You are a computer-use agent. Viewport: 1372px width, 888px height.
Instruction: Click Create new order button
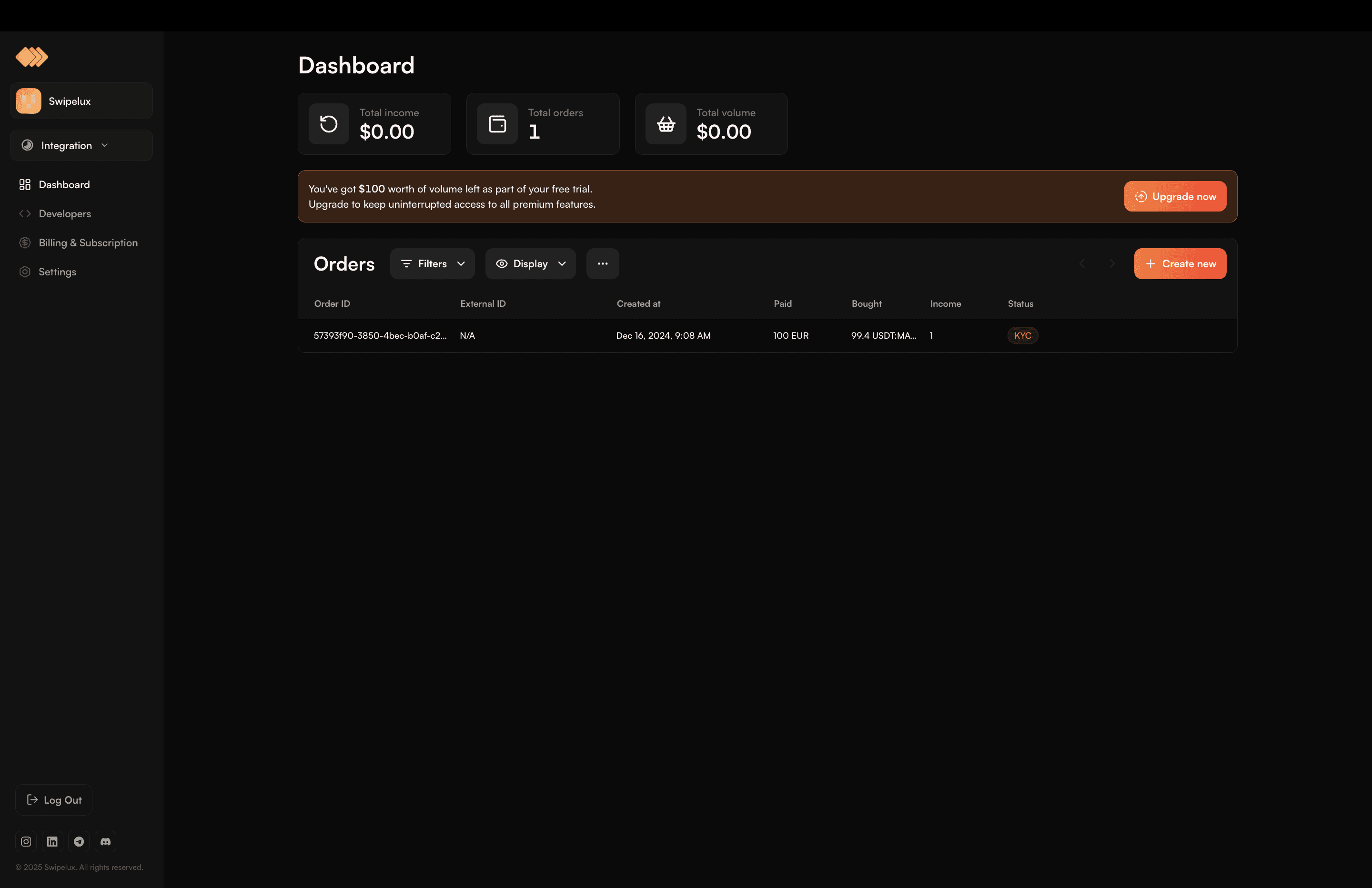click(x=1180, y=263)
